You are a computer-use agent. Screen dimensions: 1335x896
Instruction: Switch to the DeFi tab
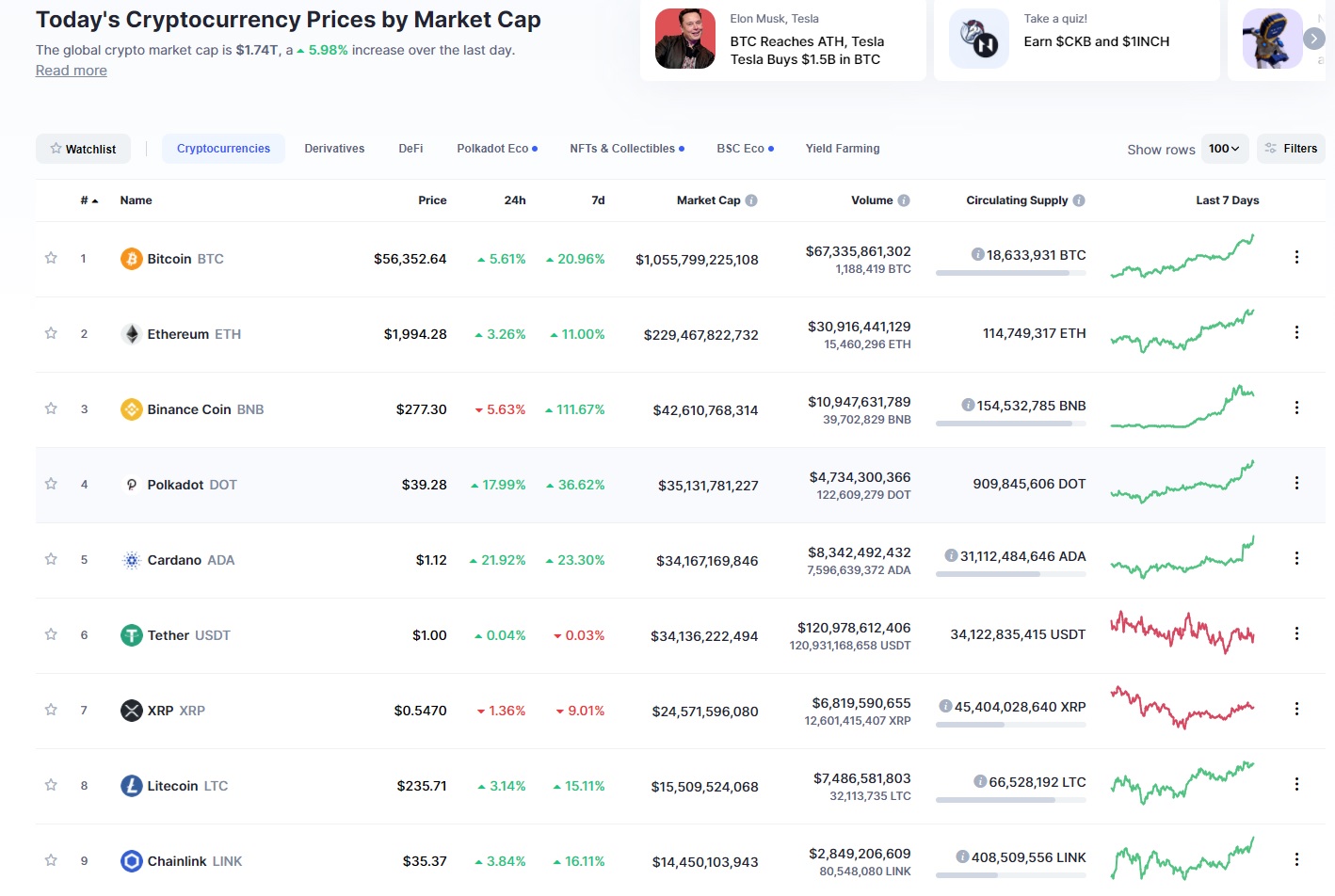point(410,149)
